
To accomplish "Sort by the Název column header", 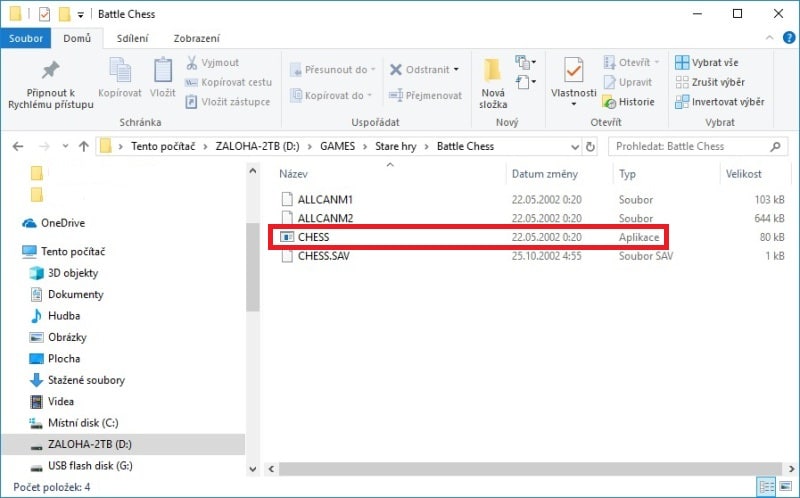I will (x=293, y=174).
